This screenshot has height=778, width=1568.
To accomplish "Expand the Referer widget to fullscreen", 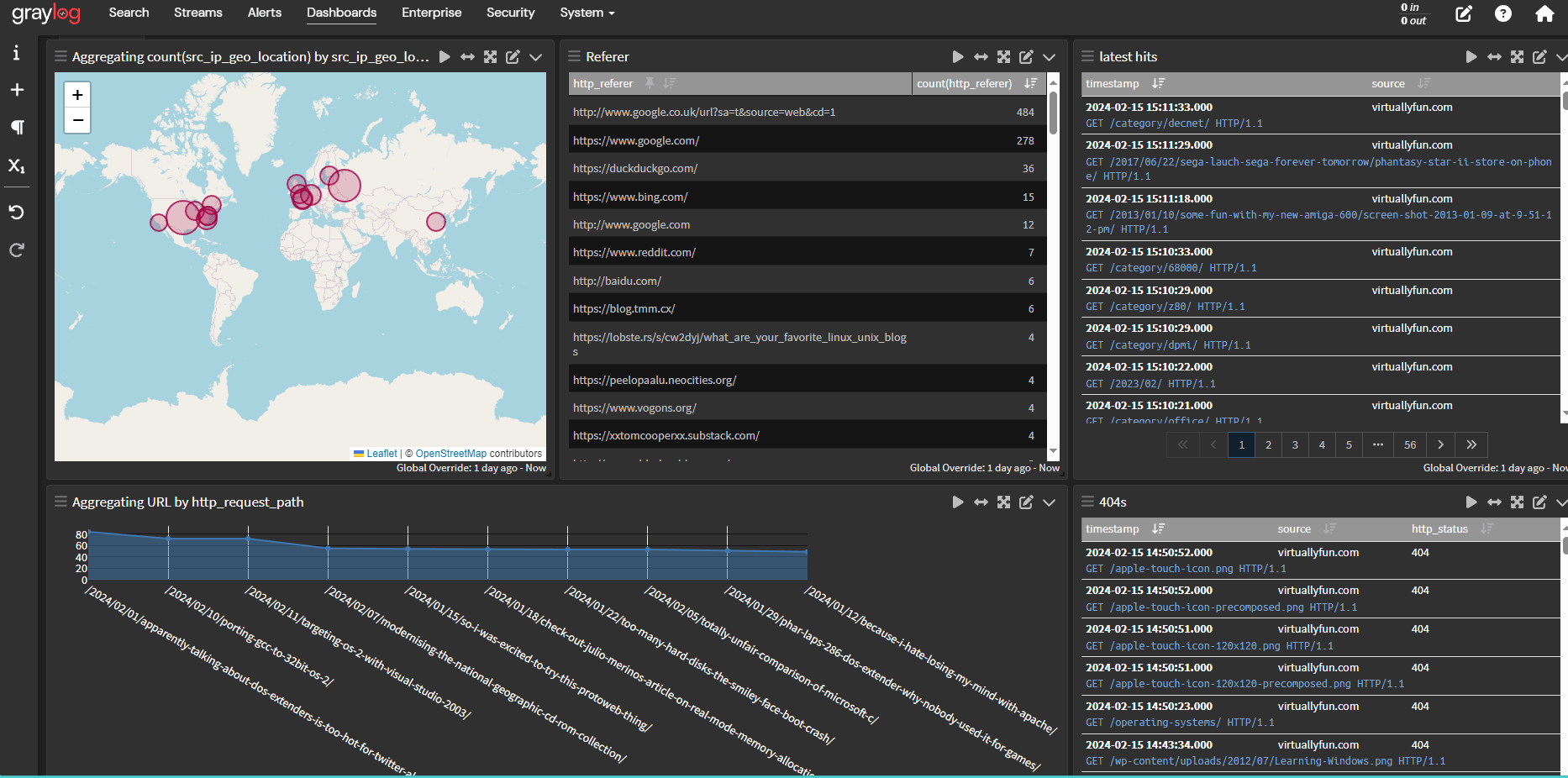I will (1003, 57).
